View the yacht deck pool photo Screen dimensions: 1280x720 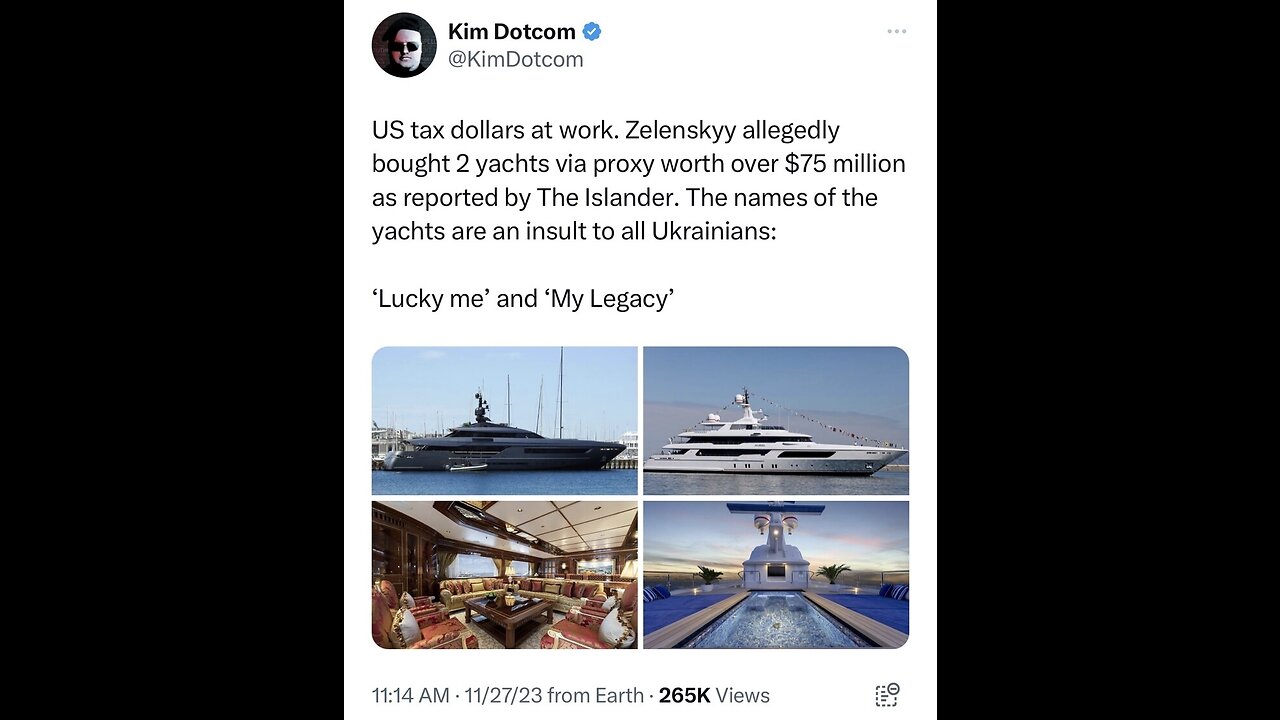[x=776, y=575]
